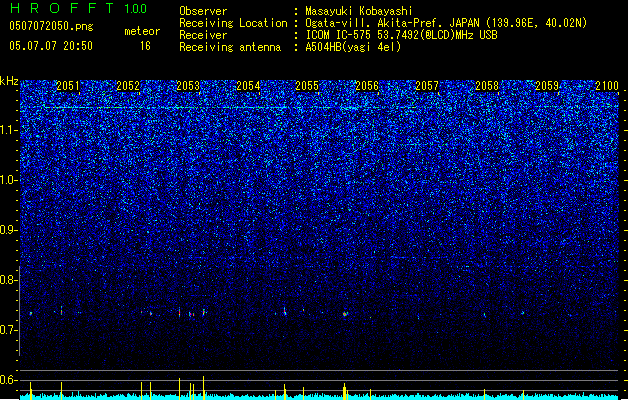The image size is (629, 400).
Task: Click the 0.7 kHz frequency axis label
Action: [8, 330]
